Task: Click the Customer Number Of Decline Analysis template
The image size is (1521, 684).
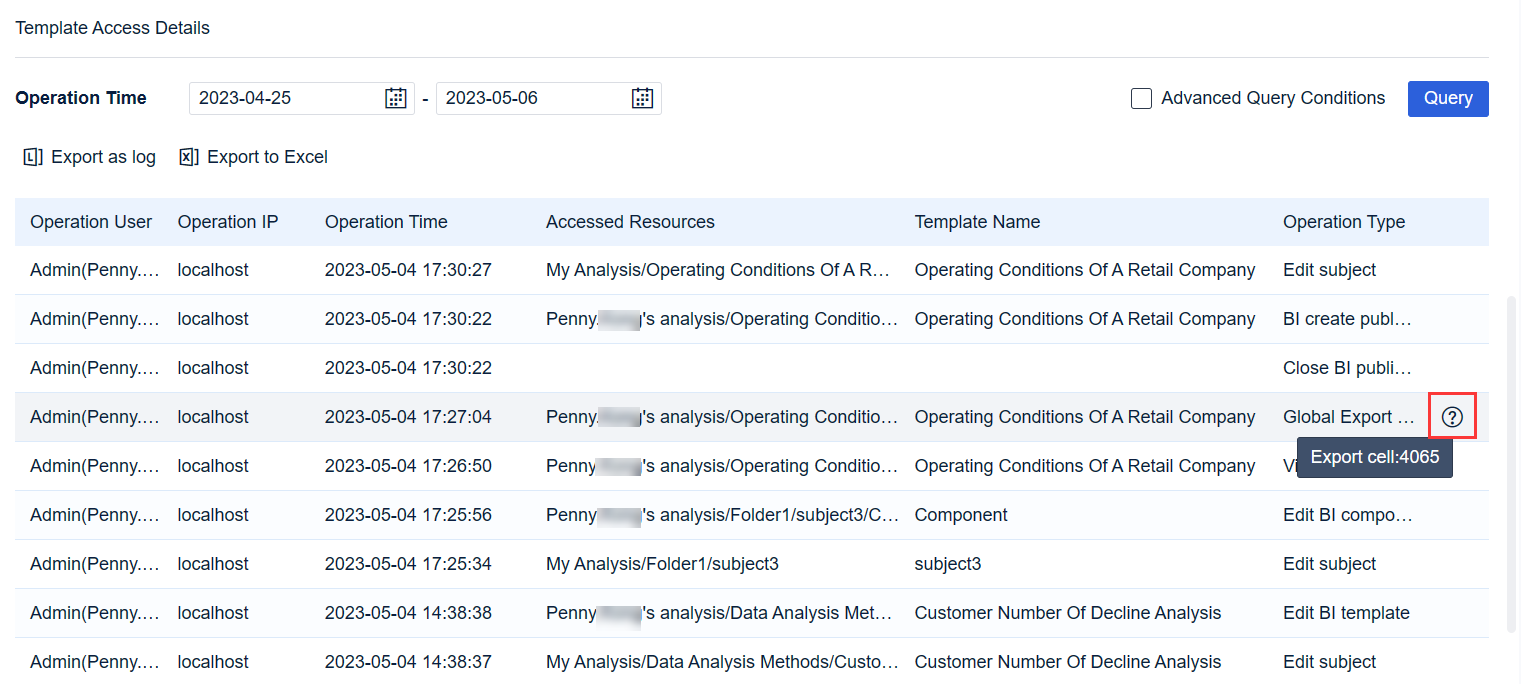Action: 1068,612
